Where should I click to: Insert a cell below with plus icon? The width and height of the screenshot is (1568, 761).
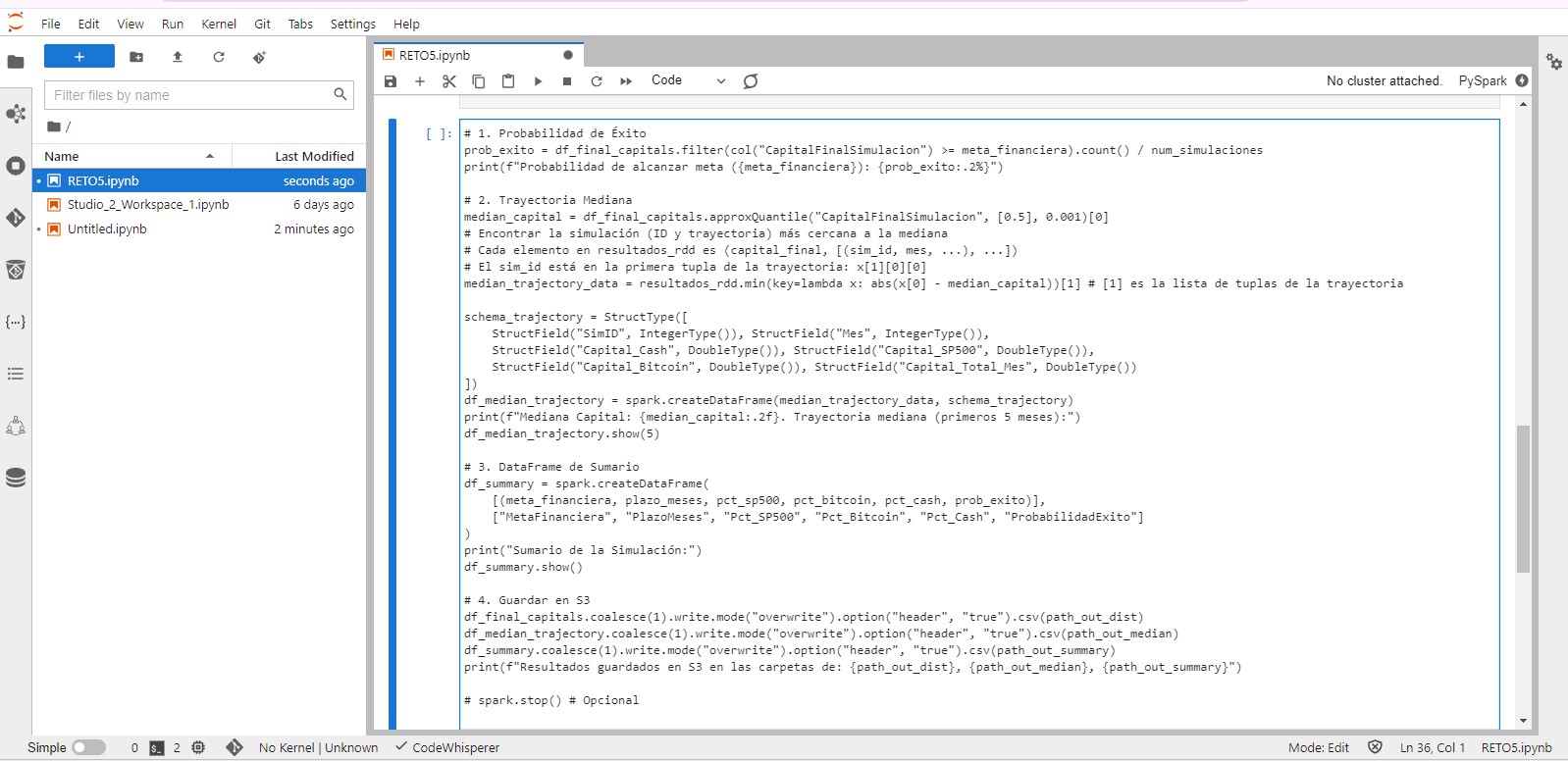point(420,81)
